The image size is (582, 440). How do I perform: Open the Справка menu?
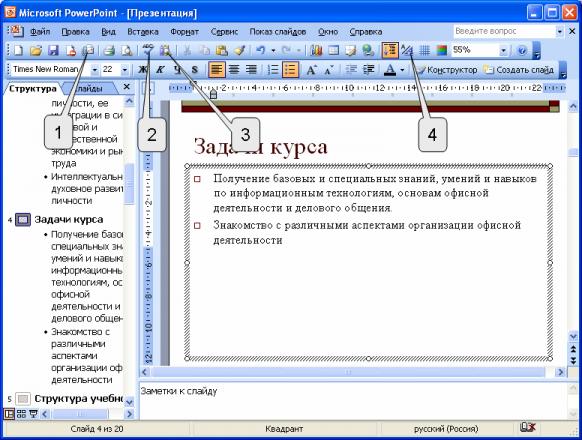point(366,32)
